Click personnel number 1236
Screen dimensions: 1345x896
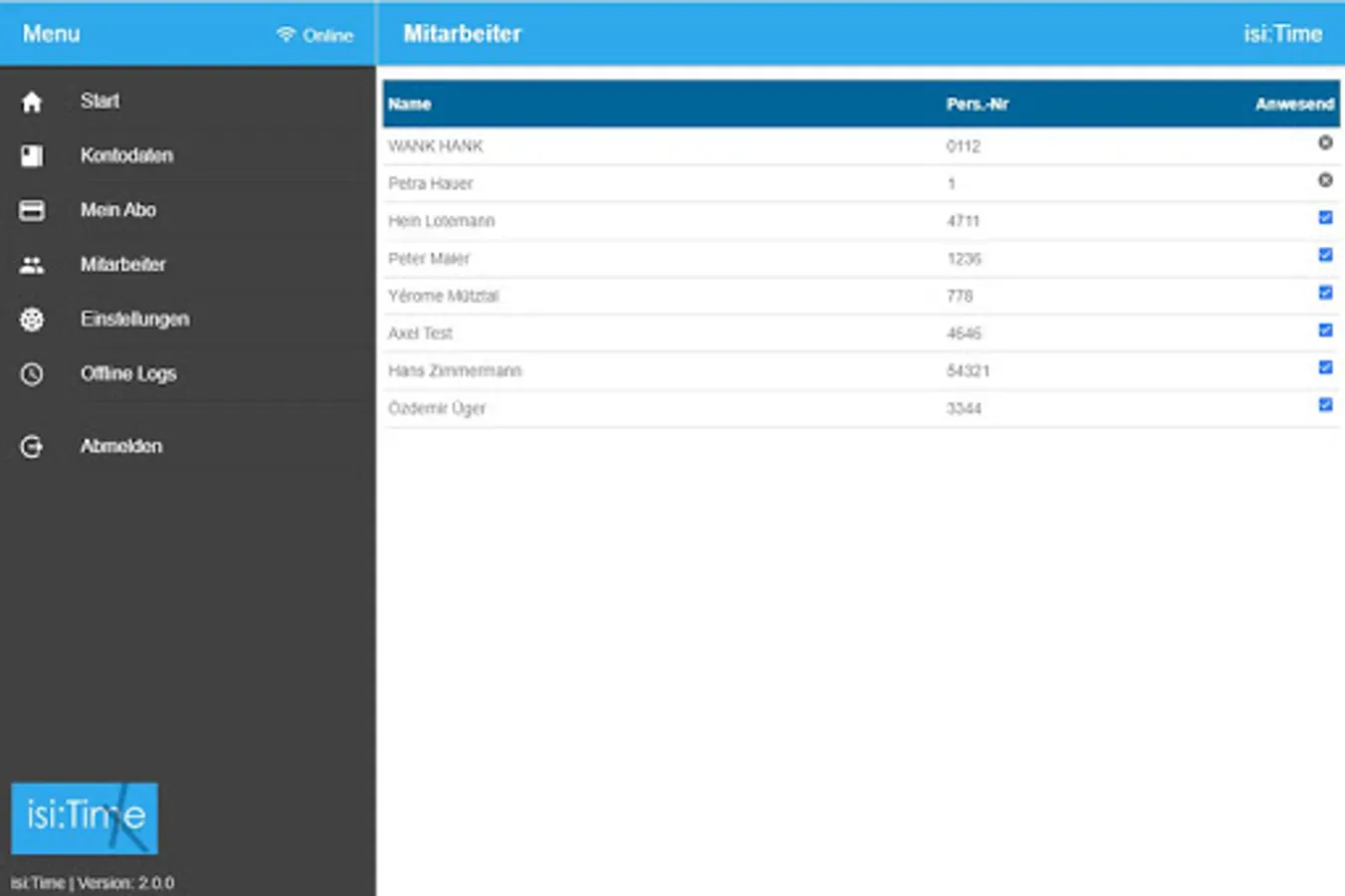[963, 259]
